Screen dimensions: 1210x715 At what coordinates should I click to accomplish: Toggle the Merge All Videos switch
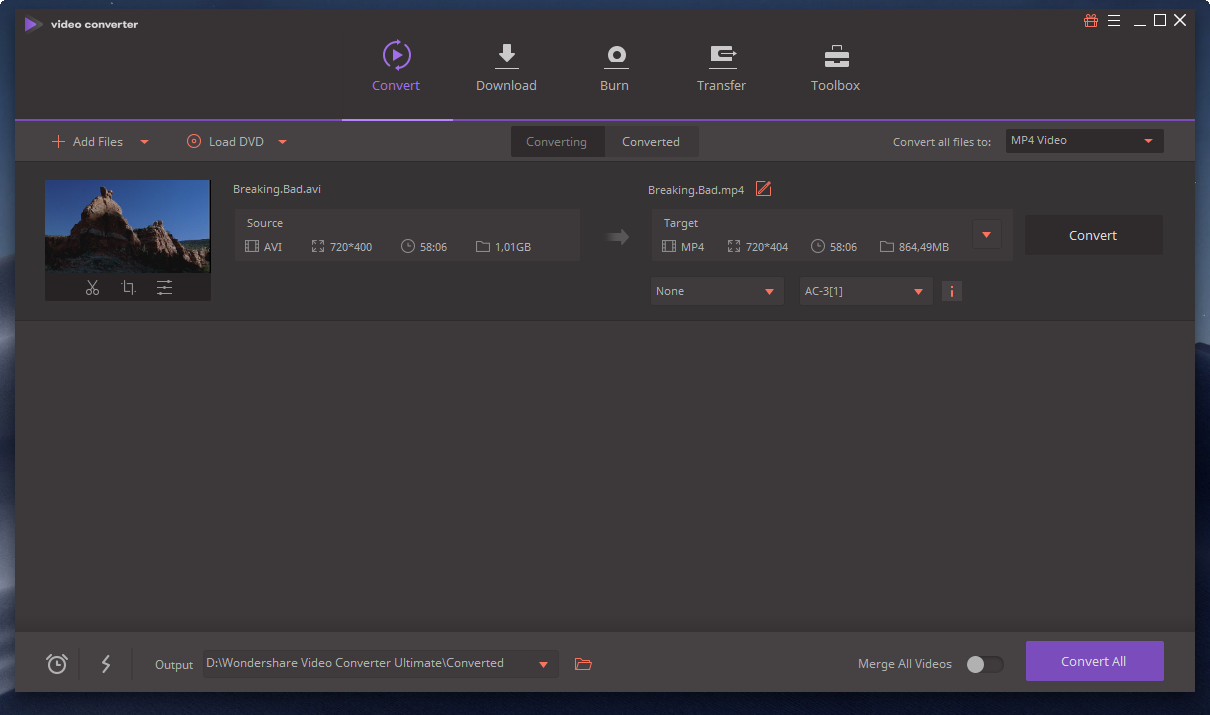pos(984,664)
